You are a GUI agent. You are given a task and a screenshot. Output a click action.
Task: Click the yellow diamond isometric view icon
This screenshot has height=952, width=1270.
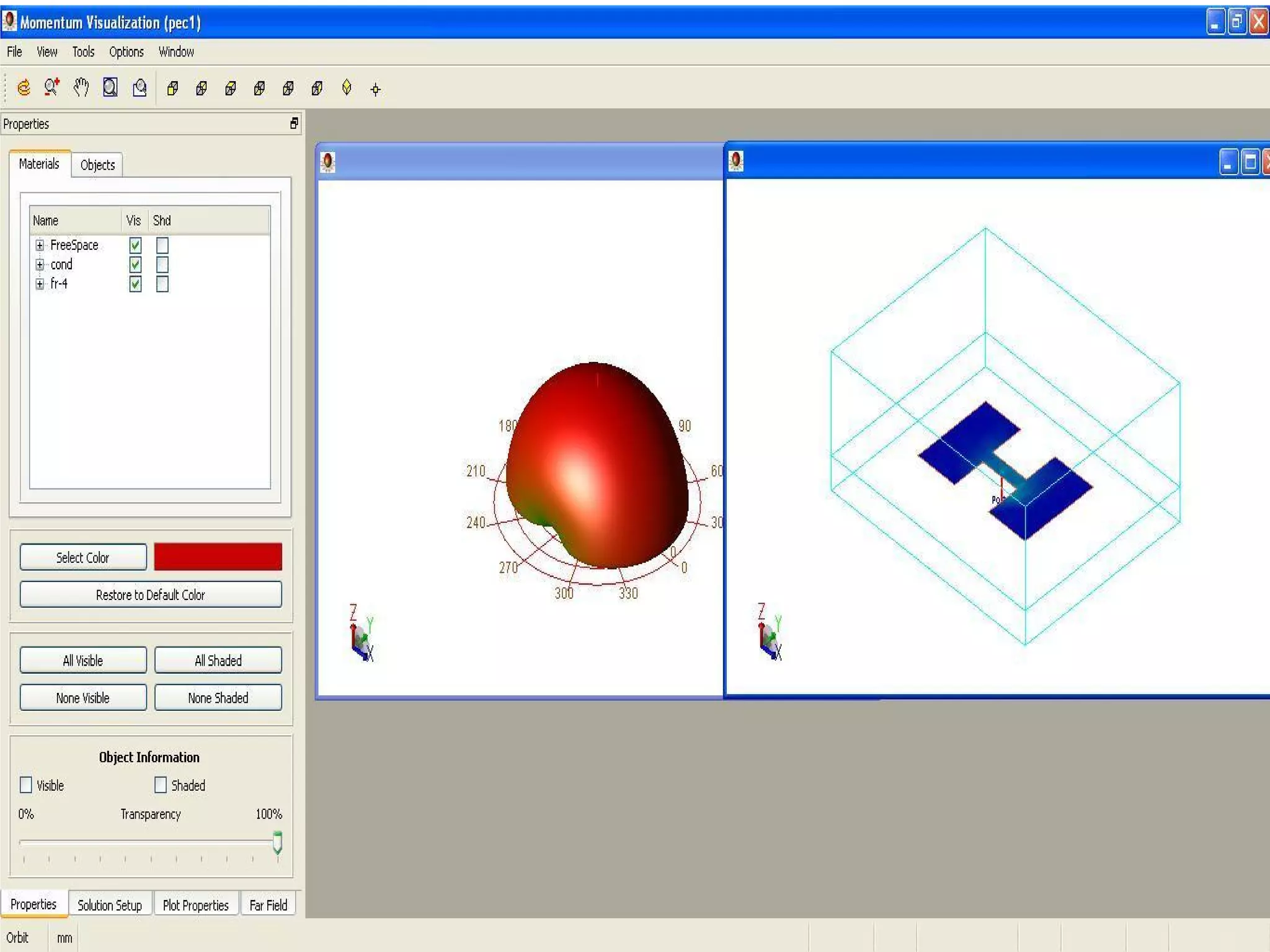[347, 88]
